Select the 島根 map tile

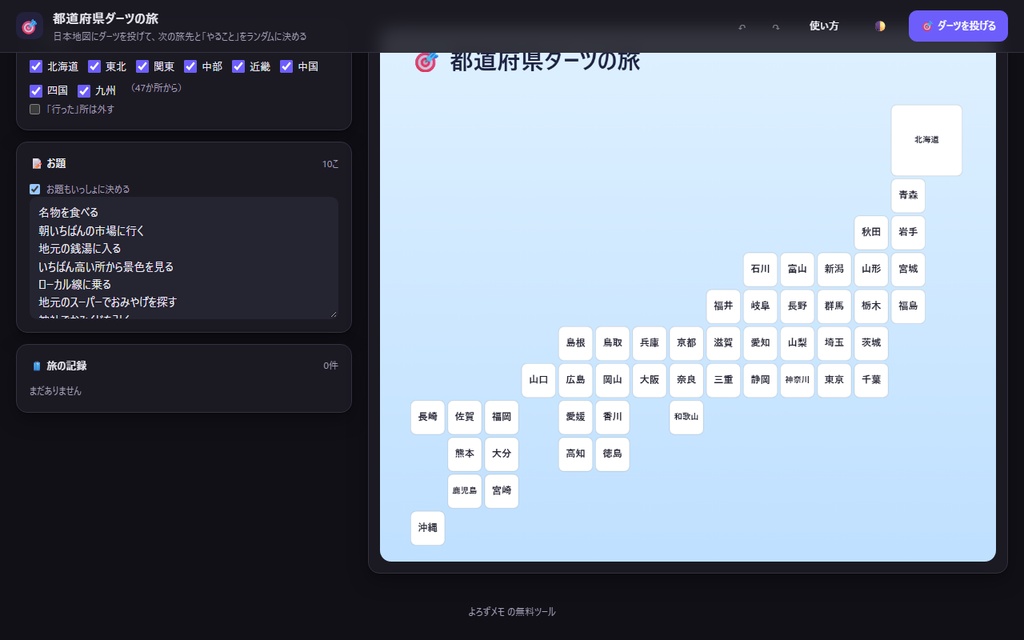[x=575, y=343]
